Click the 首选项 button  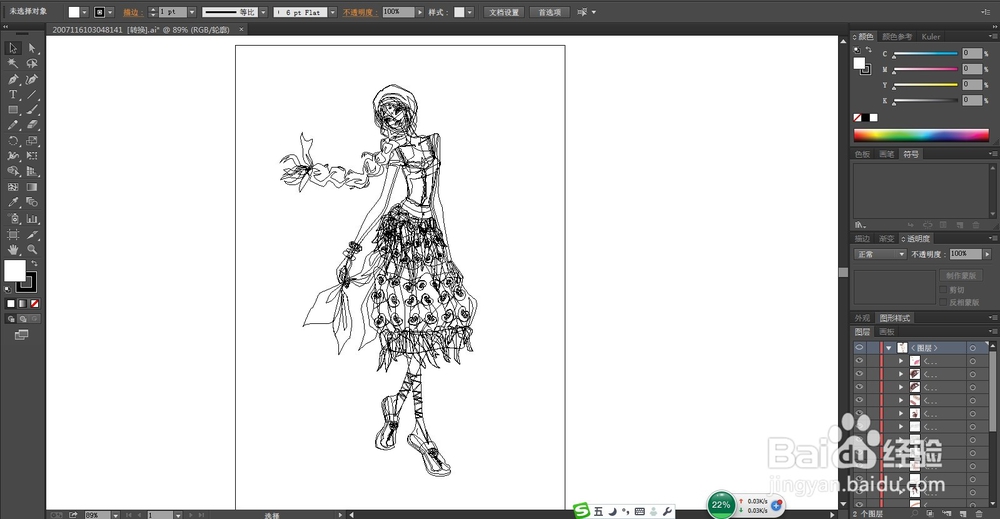(x=550, y=12)
